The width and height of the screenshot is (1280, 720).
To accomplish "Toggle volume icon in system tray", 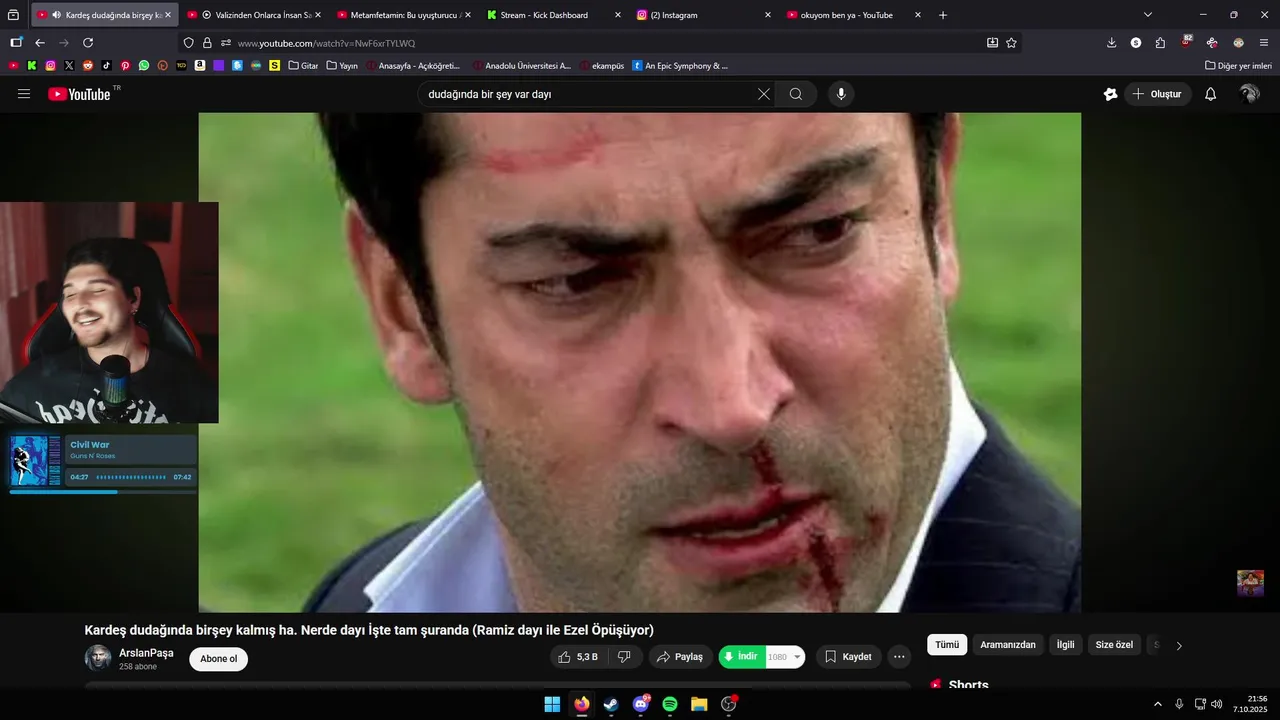I will (1216, 704).
